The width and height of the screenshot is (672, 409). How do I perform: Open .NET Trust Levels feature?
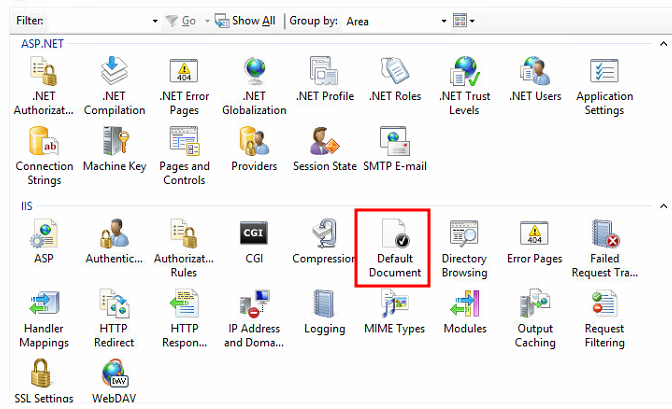point(465,87)
